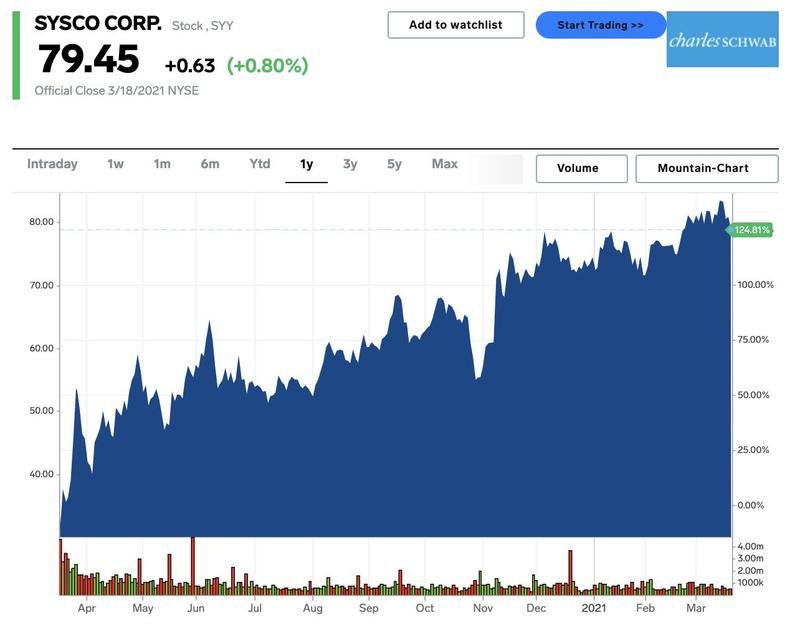Click the (+0.80%) percent change

[267, 65]
